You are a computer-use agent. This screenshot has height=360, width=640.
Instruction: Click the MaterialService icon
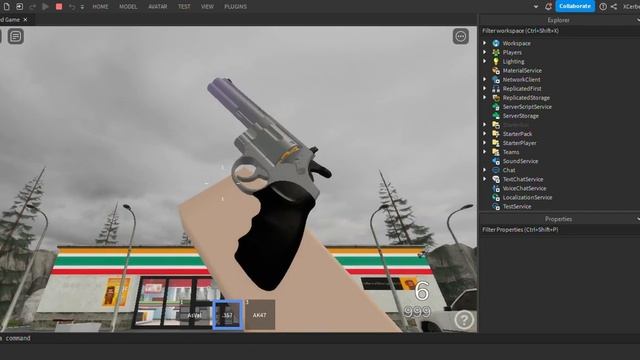click(496, 70)
